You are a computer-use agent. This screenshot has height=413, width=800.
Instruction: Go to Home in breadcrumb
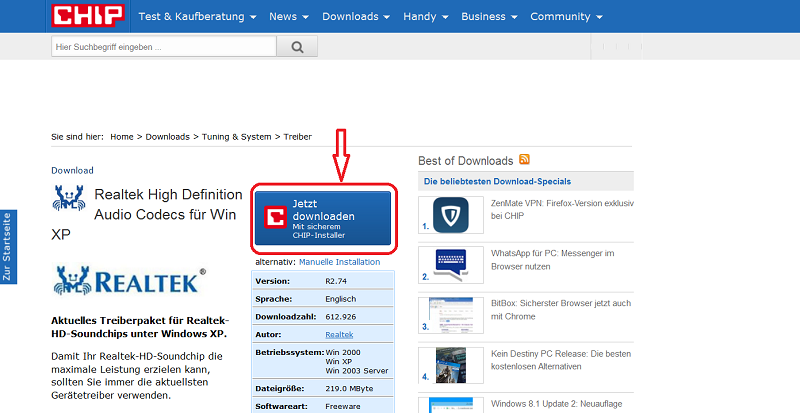tap(121, 137)
